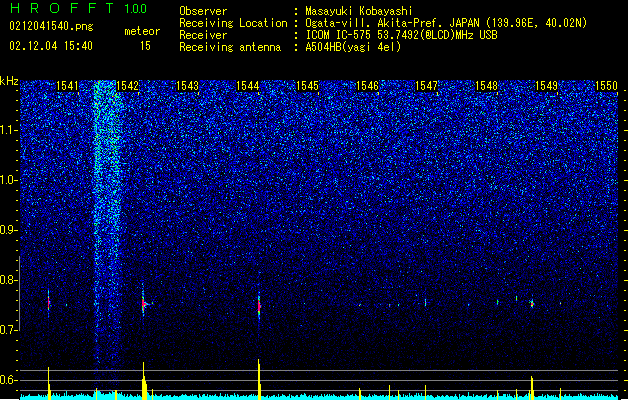Viewport: 629px width, 400px height.
Task: Click the 1543 time marker
Action: [x=187, y=86]
